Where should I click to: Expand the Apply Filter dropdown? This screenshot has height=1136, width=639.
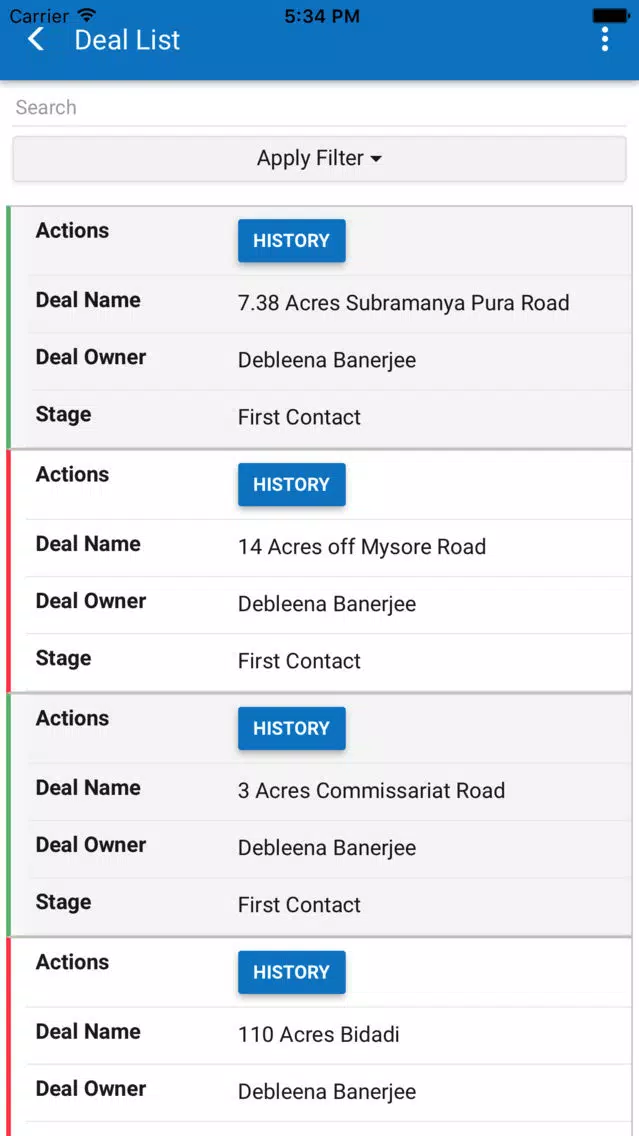[x=320, y=158]
